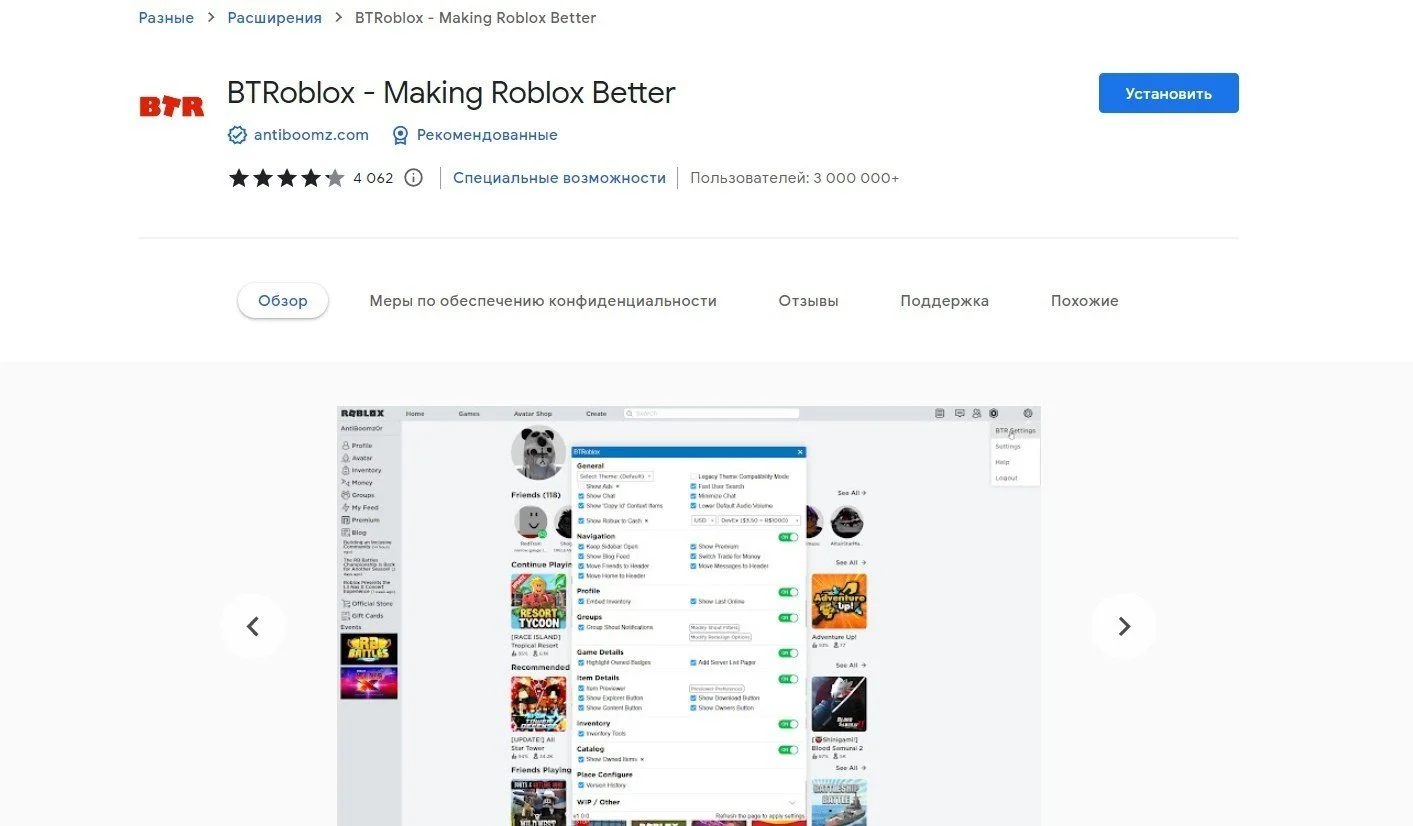
Task: Open the Похожие tab
Action: 1084,301
